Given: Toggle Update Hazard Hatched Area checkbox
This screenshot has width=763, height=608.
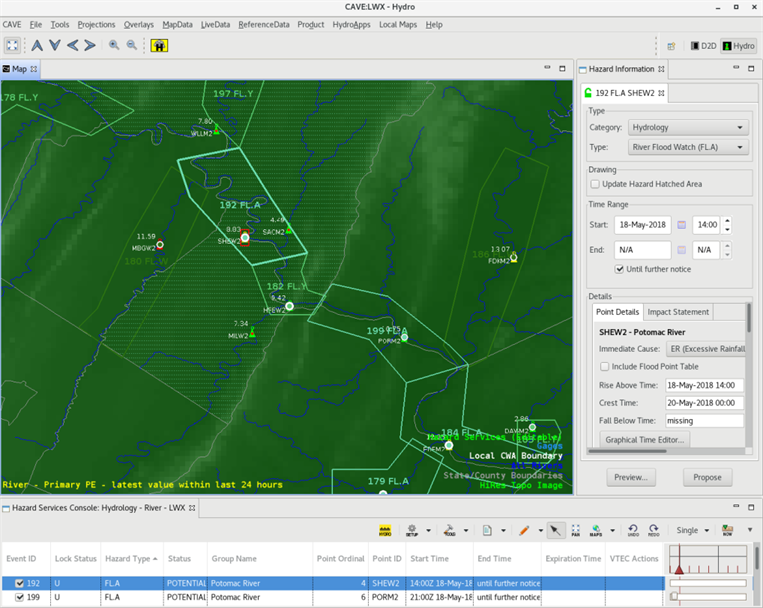Looking at the screenshot, I should coord(595,184).
